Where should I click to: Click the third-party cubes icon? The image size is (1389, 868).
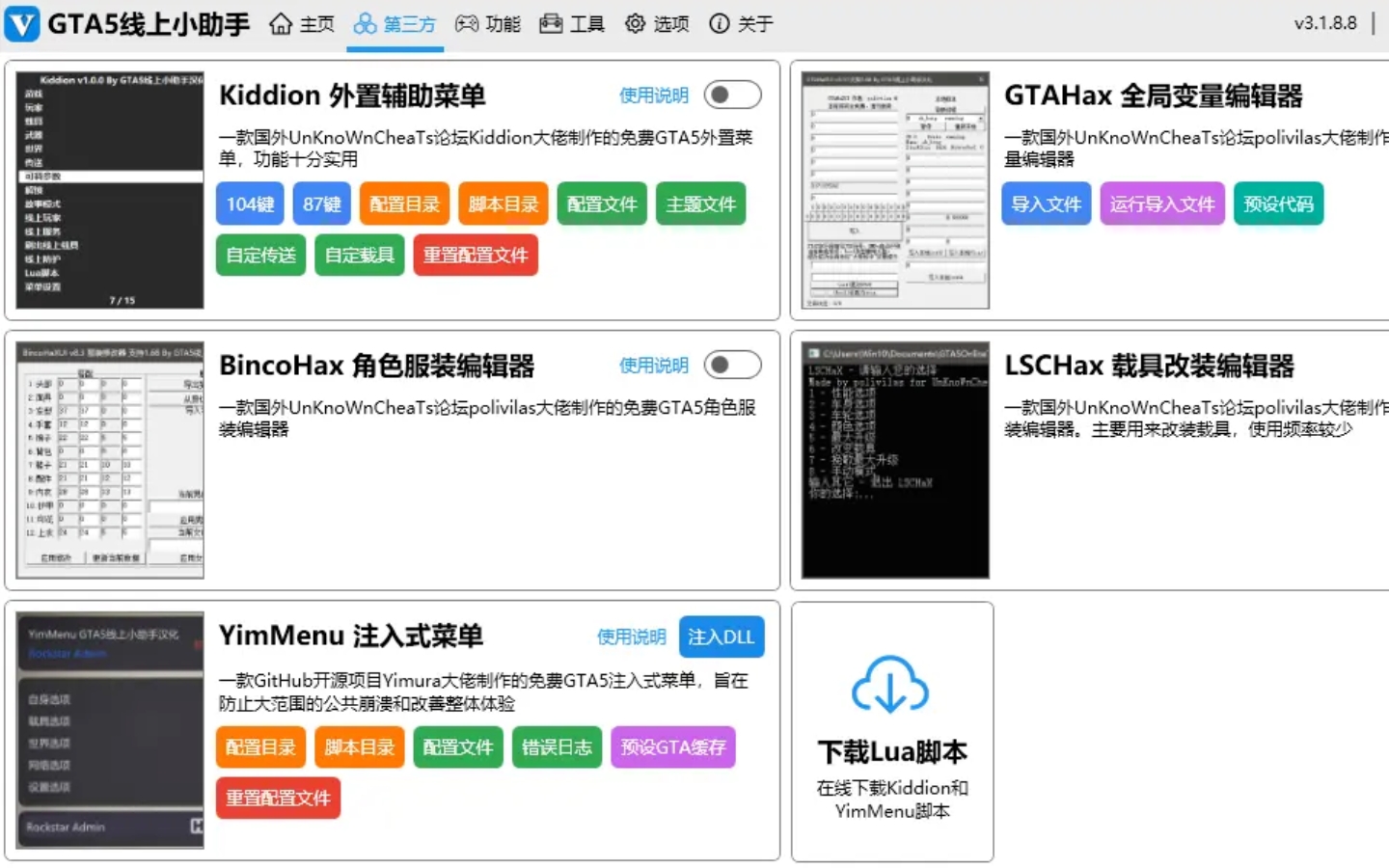[365, 23]
